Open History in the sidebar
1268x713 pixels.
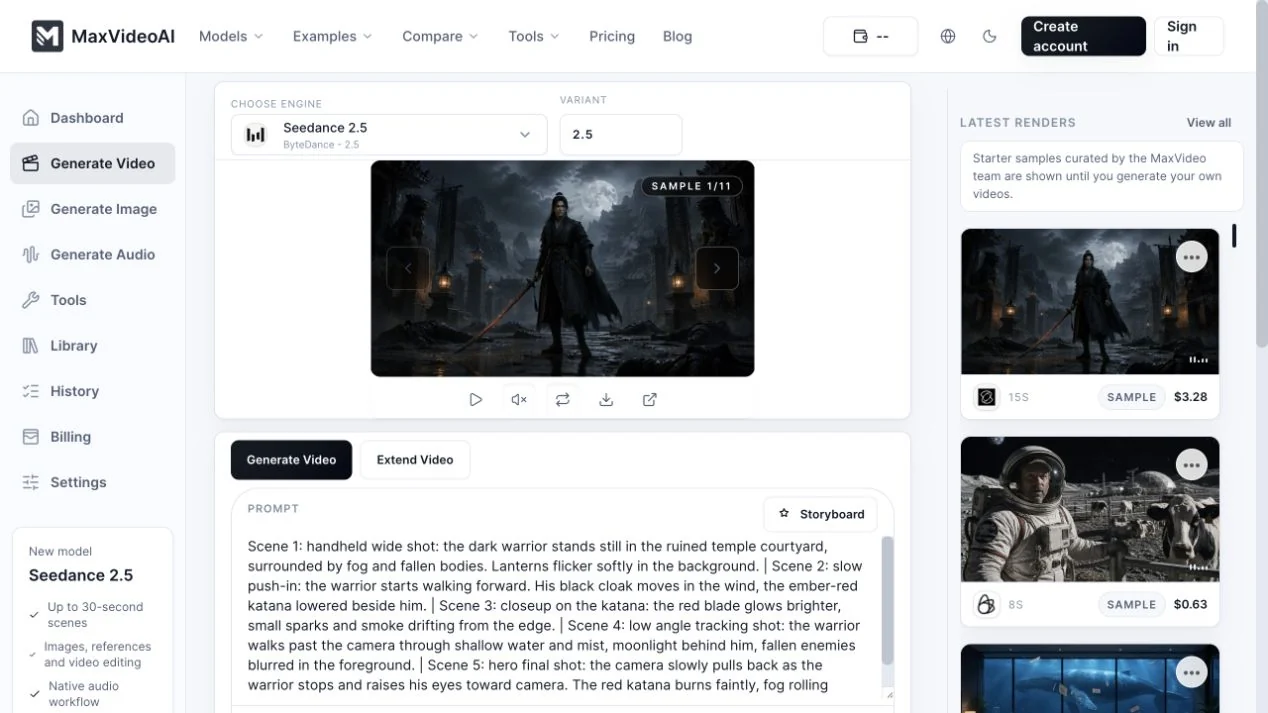click(x=92, y=391)
